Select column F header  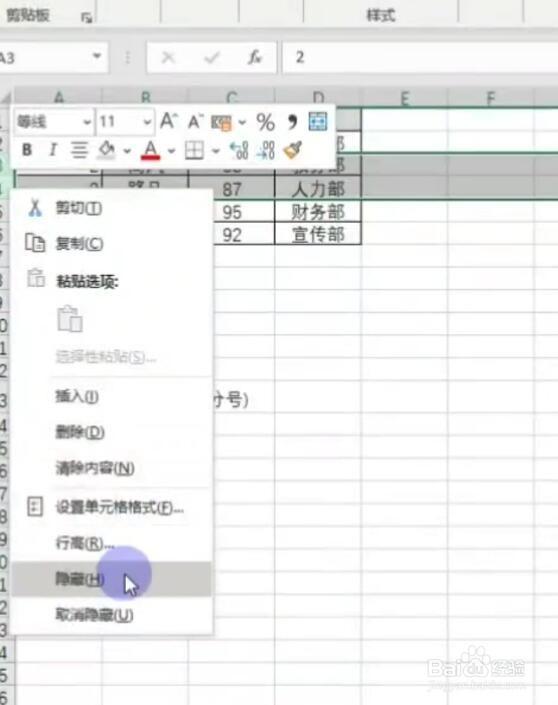(491, 98)
